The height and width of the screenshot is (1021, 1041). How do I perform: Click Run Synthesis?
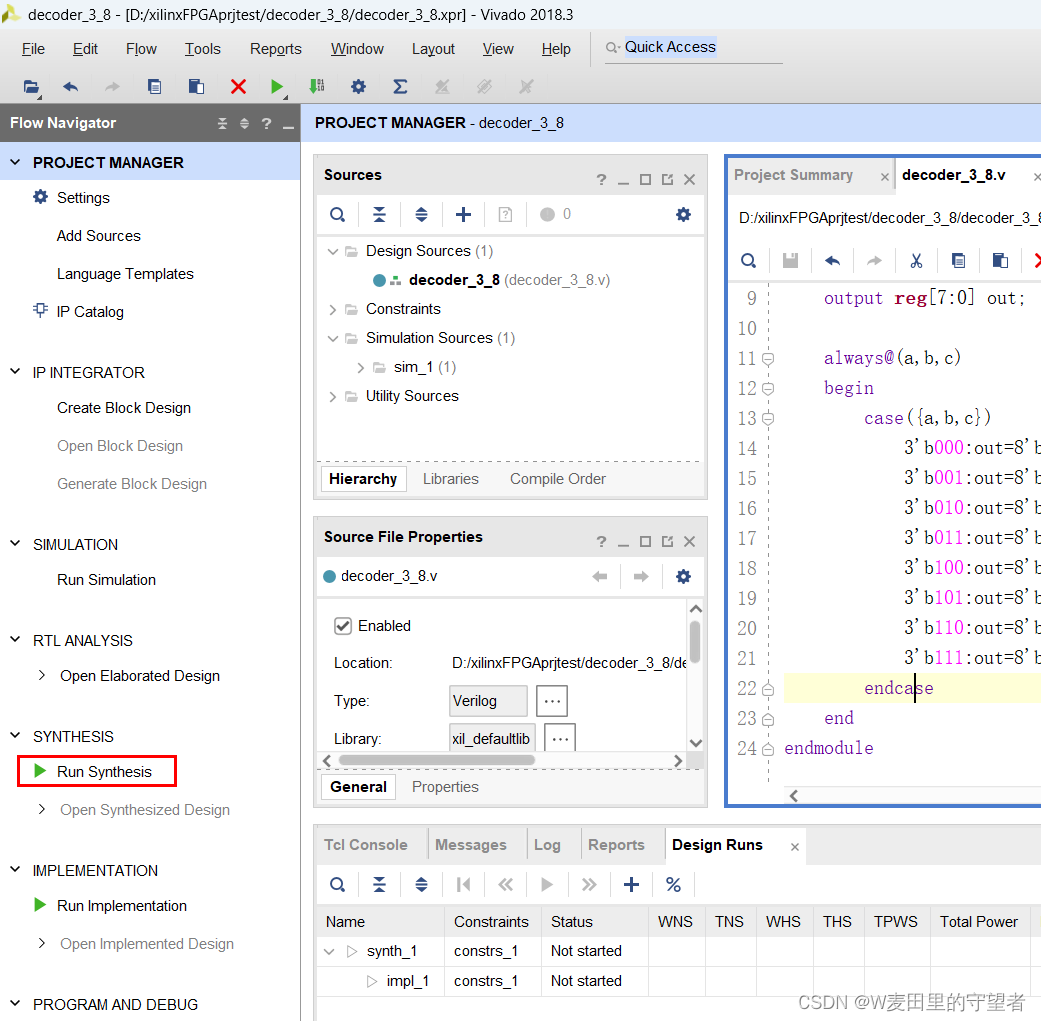[104, 771]
